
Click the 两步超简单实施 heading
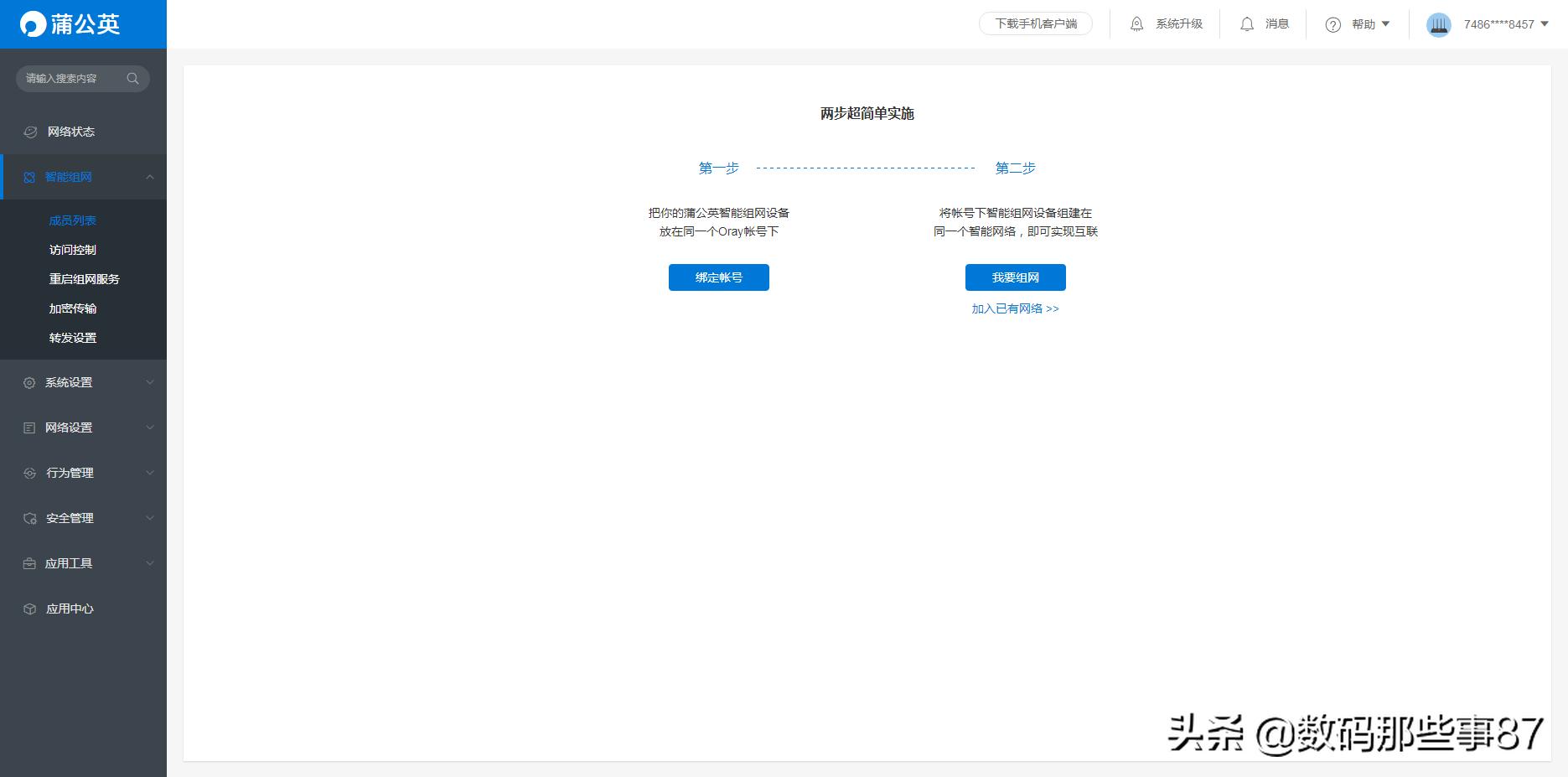pos(867,113)
